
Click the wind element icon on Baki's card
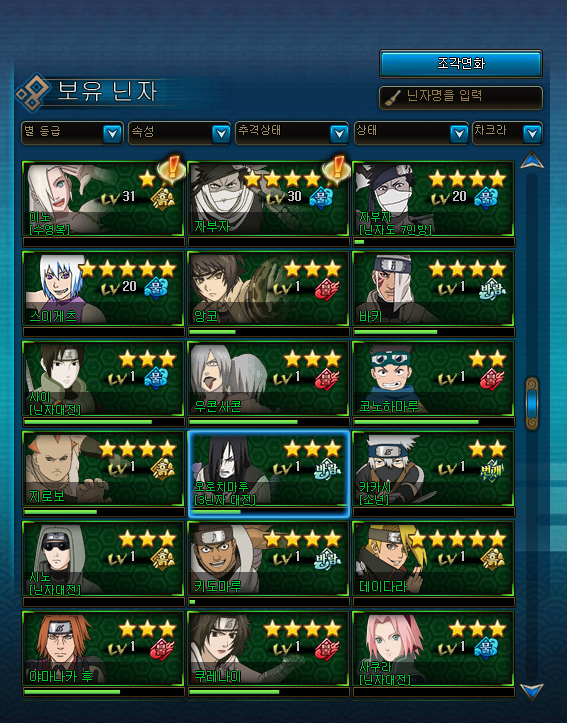[492, 289]
